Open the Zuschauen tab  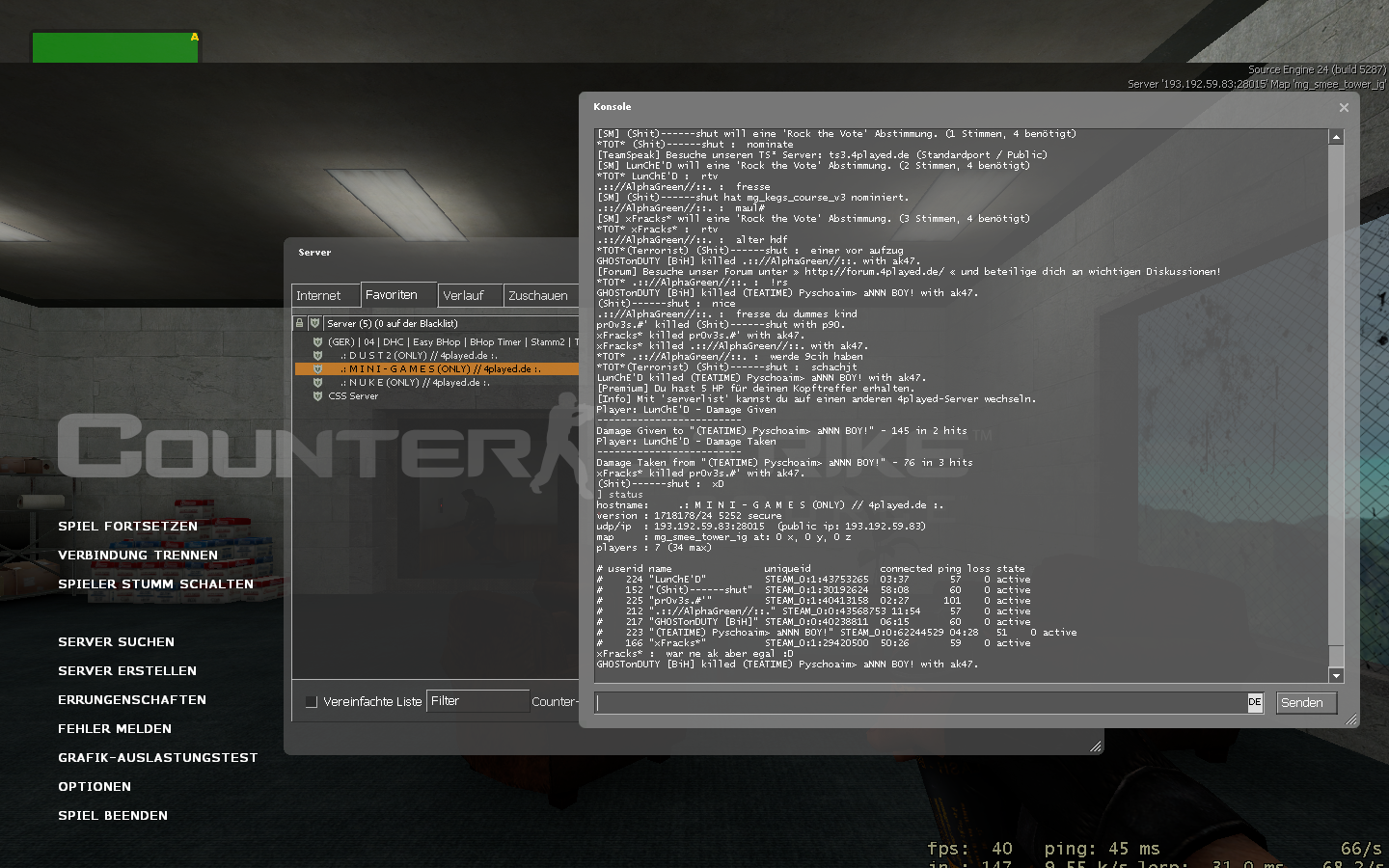click(x=541, y=295)
